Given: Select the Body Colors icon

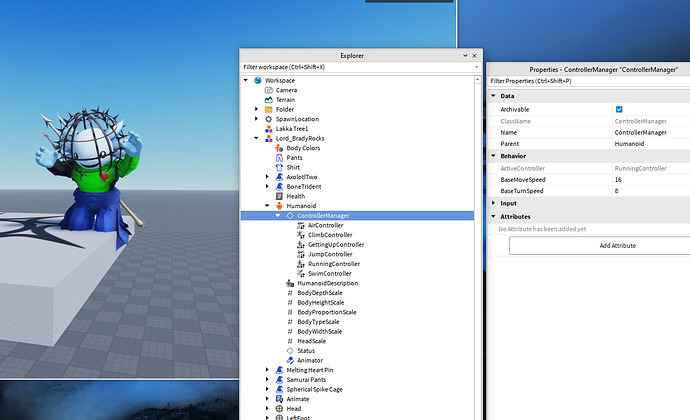Looking at the screenshot, I should click(279, 148).
